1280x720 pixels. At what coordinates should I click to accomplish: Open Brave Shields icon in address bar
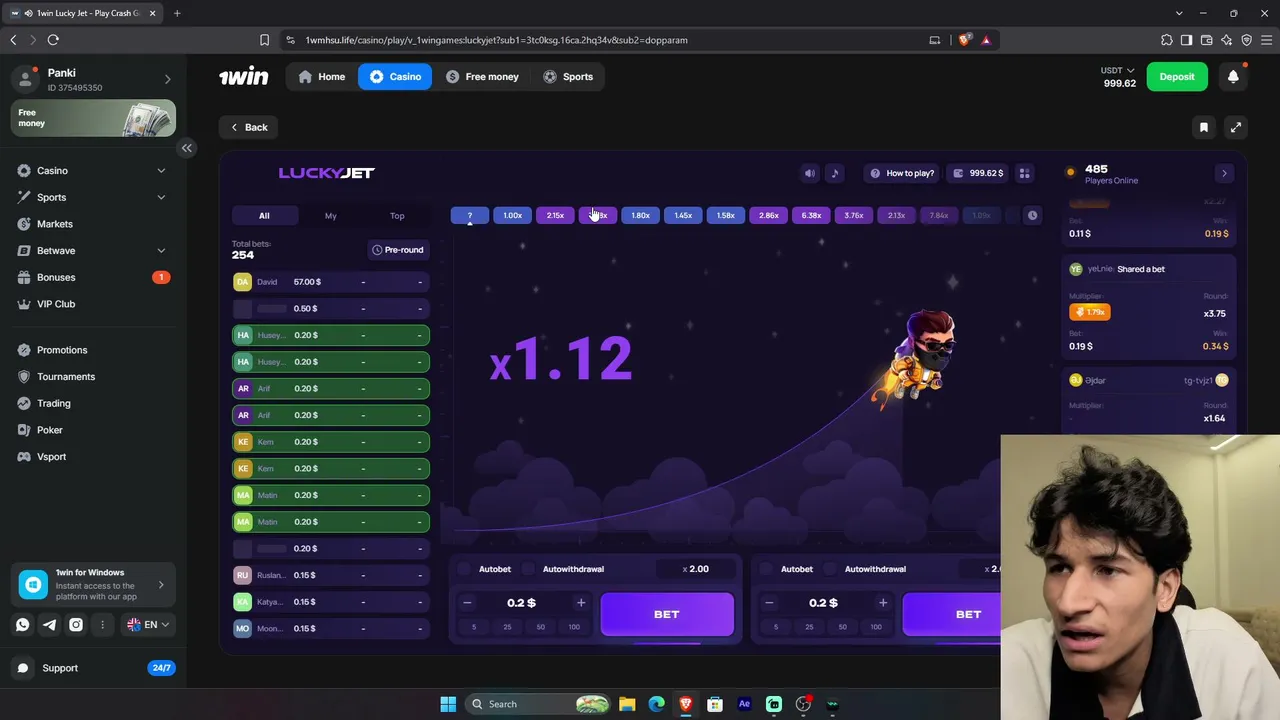(x=964, y=40)
